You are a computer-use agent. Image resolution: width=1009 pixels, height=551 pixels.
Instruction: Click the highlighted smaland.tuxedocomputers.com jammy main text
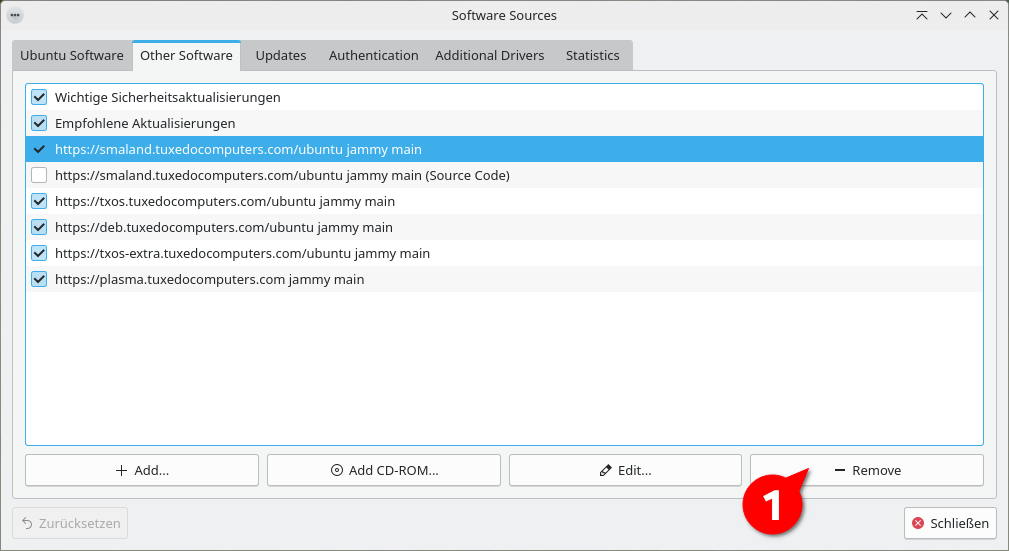(x=238, y=149)
